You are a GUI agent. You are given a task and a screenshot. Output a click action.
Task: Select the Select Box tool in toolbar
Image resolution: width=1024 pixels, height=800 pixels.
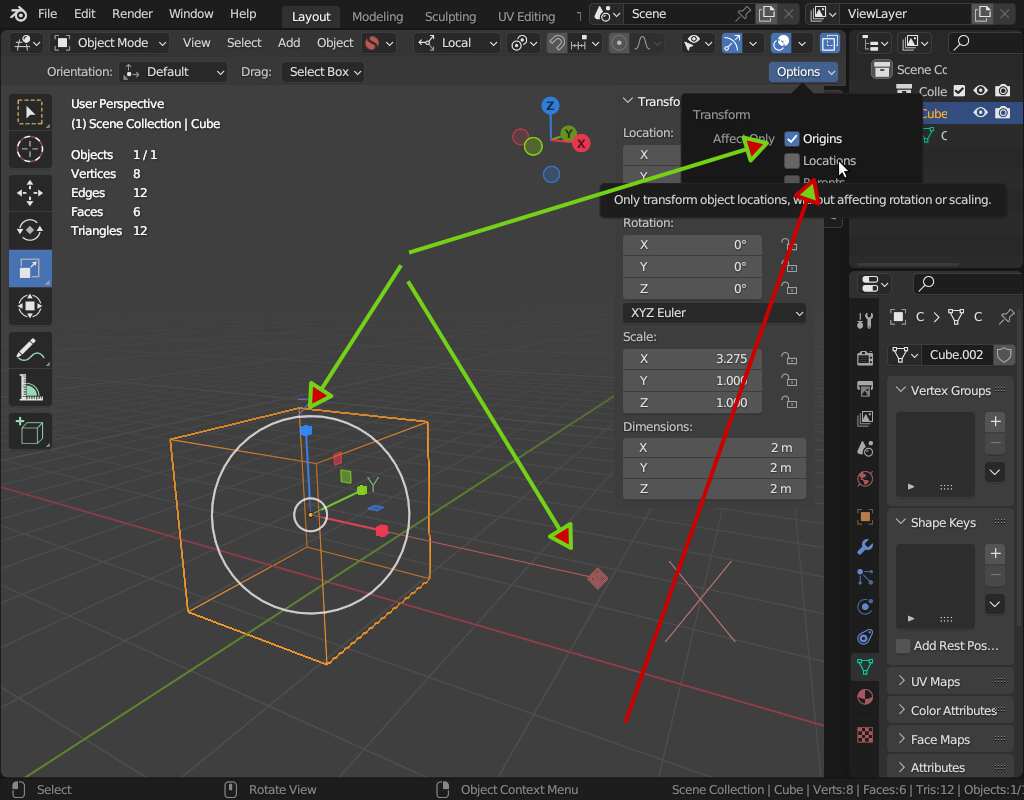(x=30, y=112)
